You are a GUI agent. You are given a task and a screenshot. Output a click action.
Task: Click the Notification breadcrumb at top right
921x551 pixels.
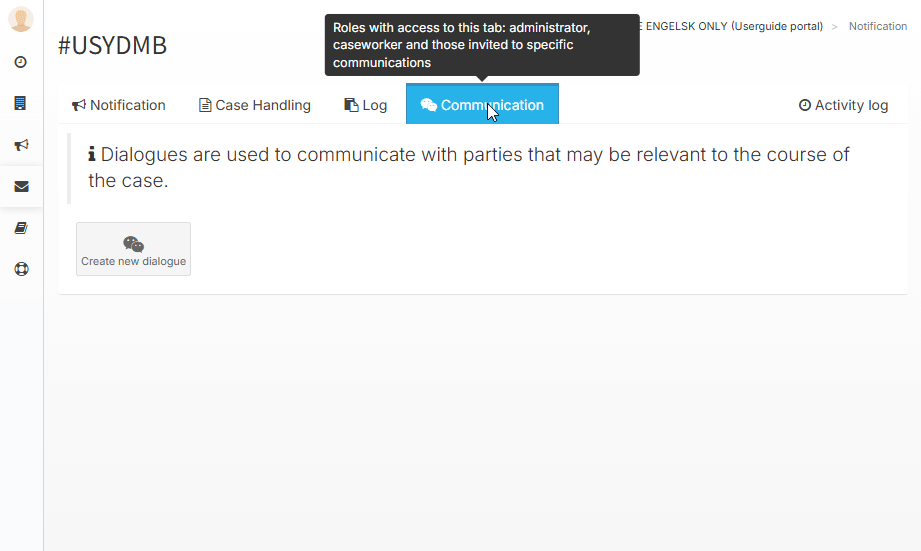[x=877, y=27]
